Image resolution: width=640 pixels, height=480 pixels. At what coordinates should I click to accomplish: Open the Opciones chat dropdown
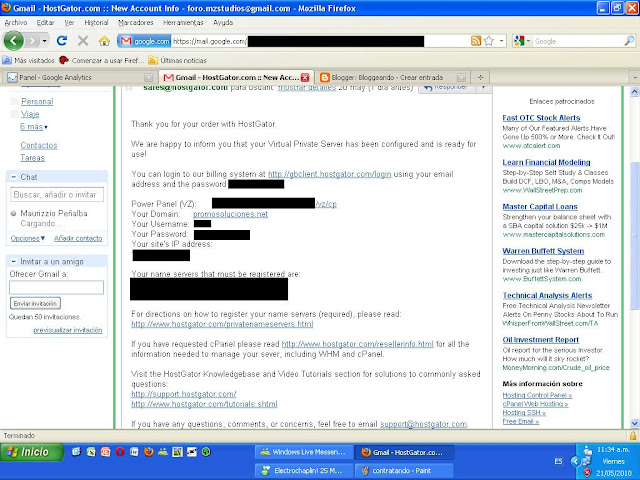pyautogui.click(x=28, y=238)
